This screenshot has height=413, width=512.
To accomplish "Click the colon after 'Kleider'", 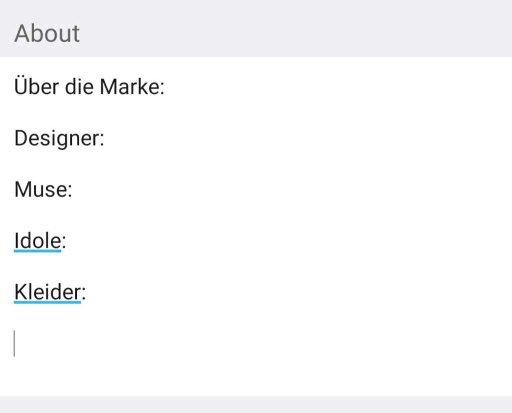I will (84, 294).
